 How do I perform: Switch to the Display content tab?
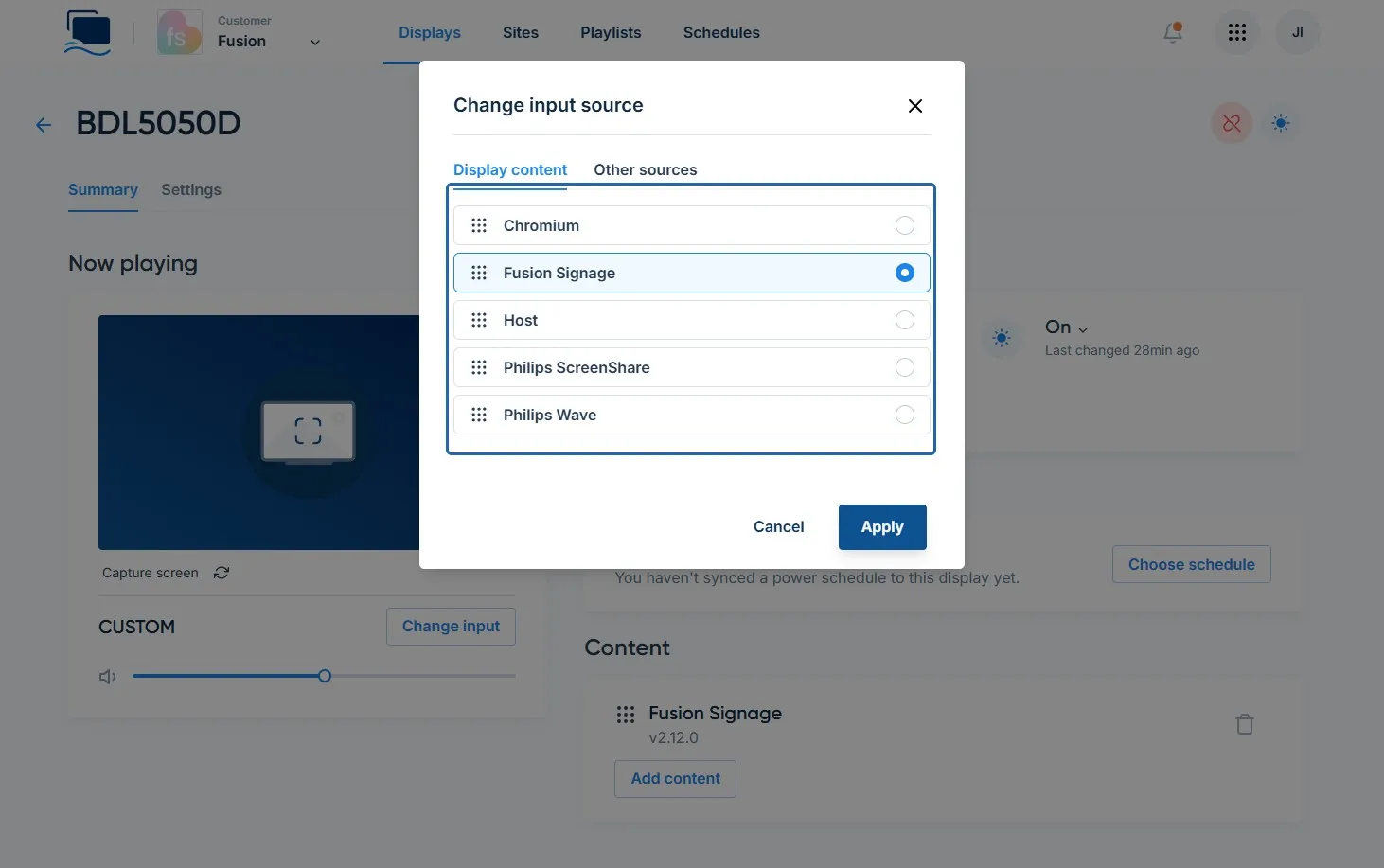510,170
